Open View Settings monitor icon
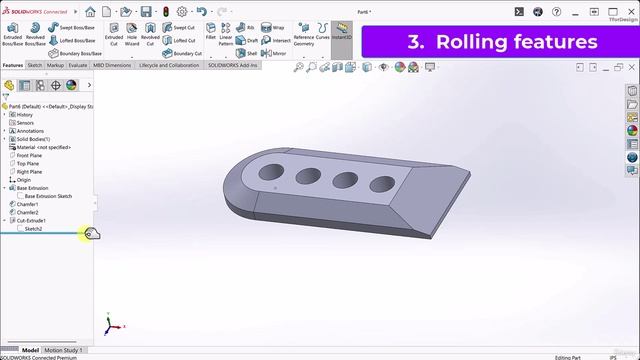This screenshot has width=640, height=360. pyautogui.click(x=430, y=67)
